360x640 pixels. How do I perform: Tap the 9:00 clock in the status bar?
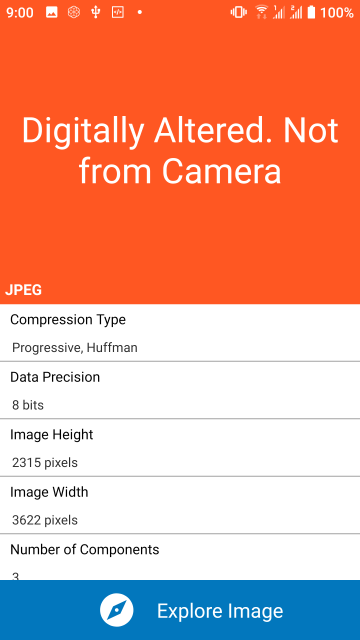coord(20,13)
